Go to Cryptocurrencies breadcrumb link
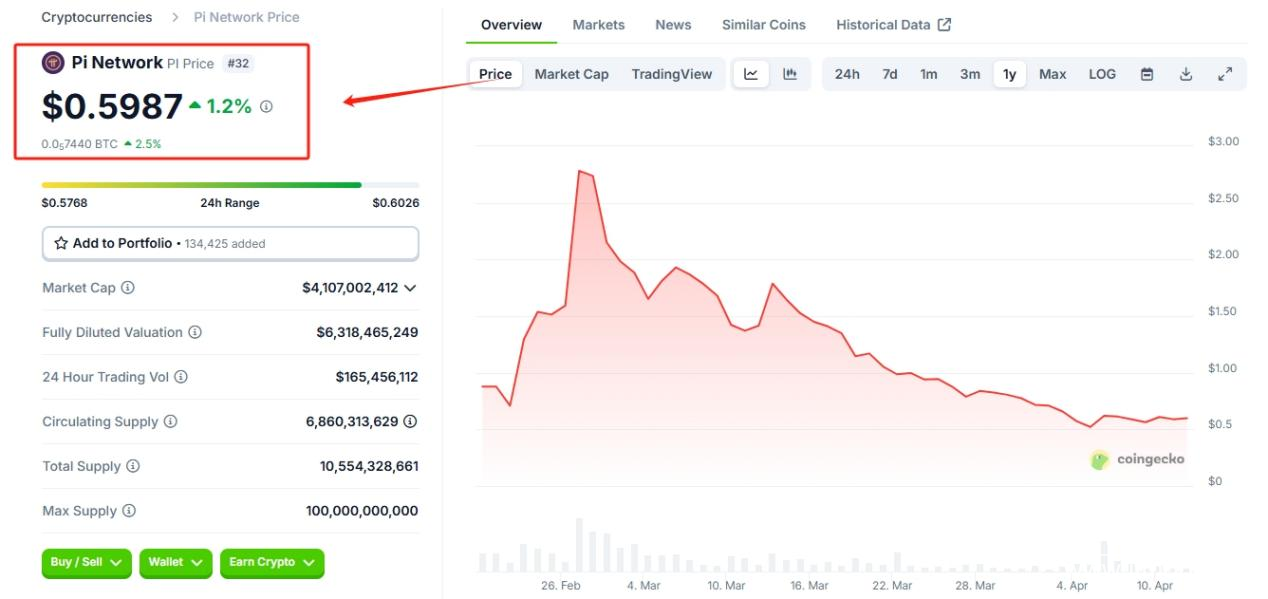Image resolution: width=1268 pixels, height=599 pixels. click(x=97, y=17)
